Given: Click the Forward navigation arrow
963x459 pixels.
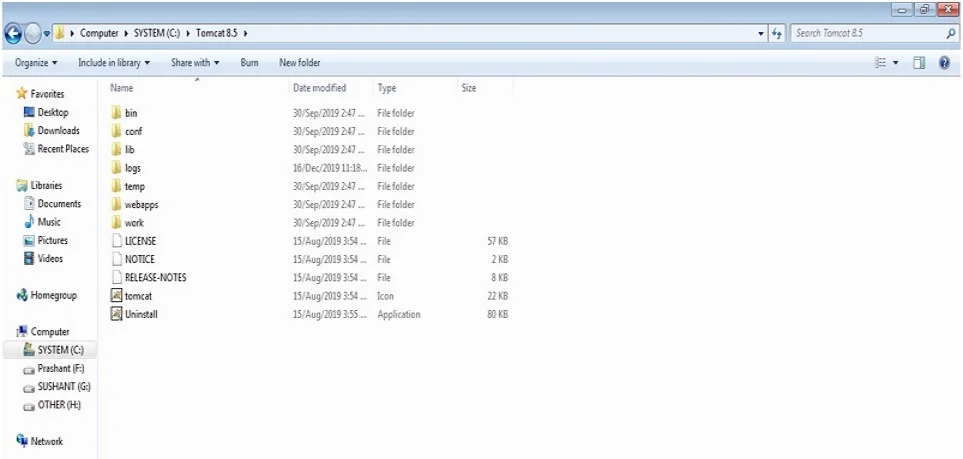Looking at the screenshot, I should 33,33.
